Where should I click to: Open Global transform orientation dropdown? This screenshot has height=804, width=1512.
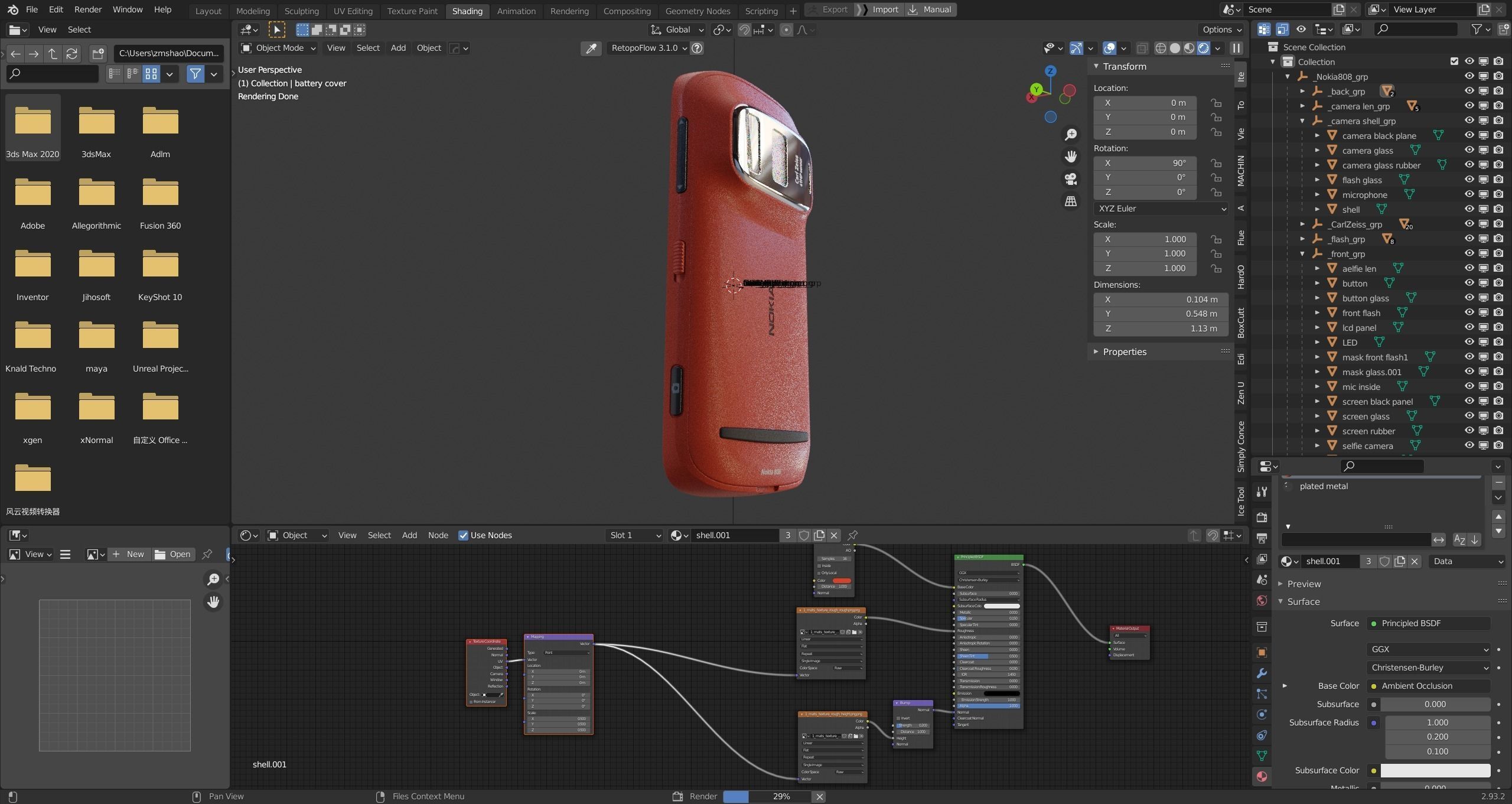[677, 30]
